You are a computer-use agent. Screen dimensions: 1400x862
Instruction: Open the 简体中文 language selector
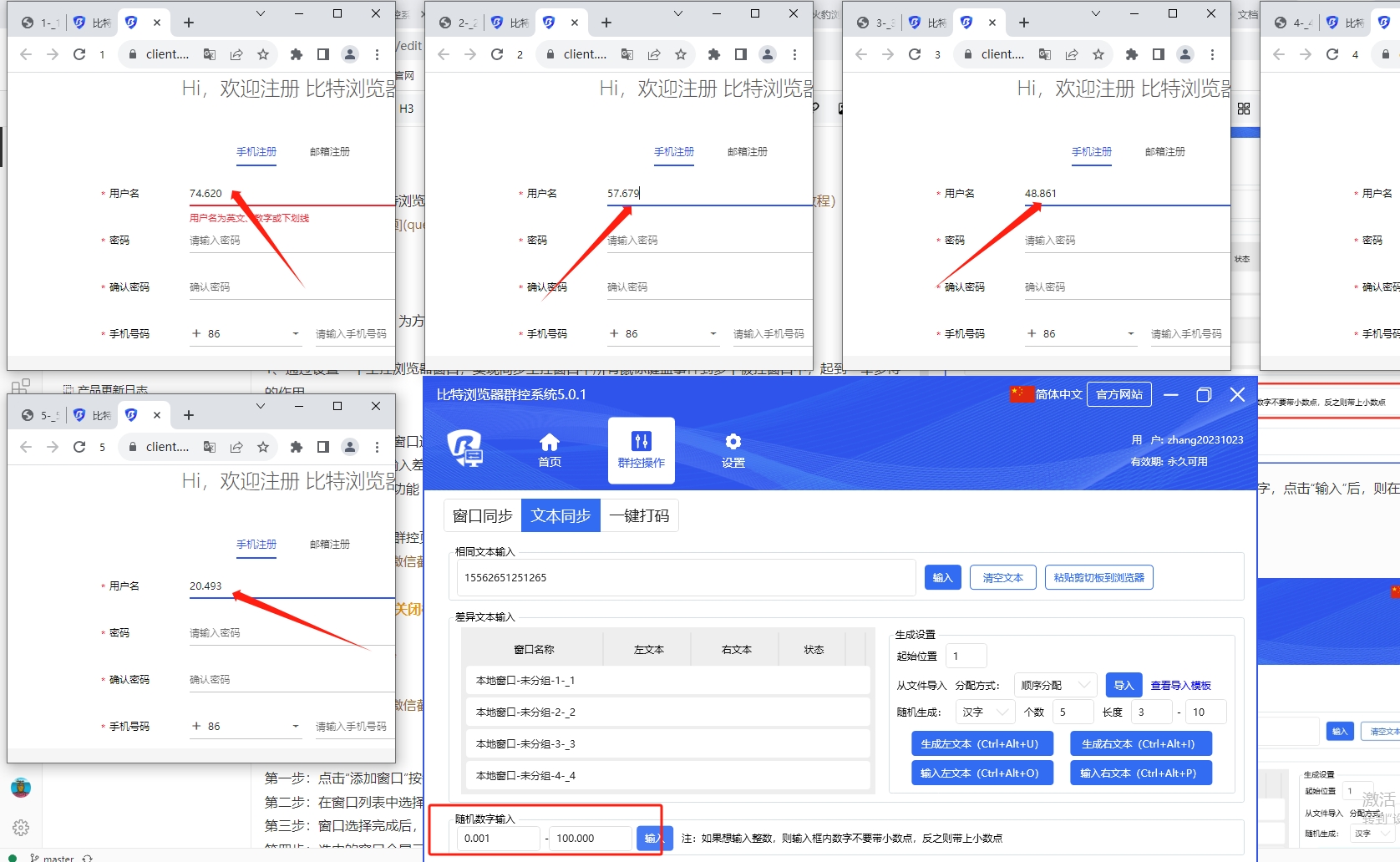pyautogui.click(x=1047, y=394)
